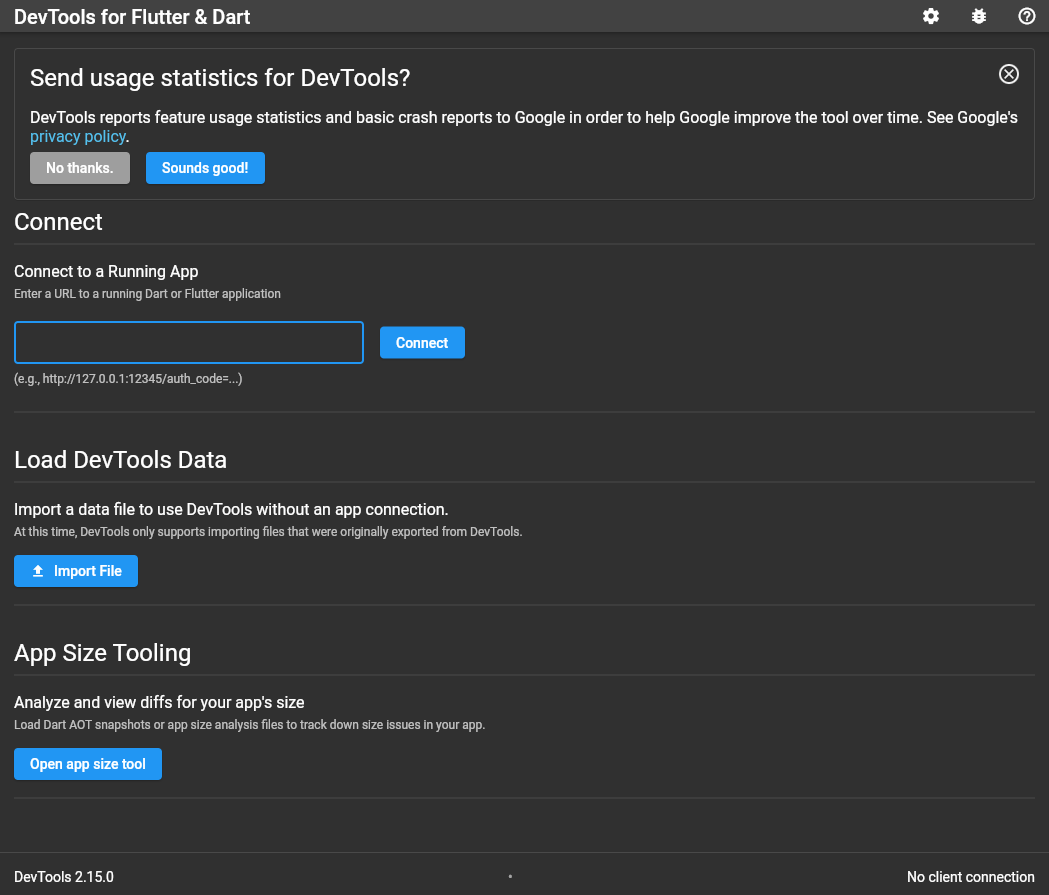Select the DevTools 2.15.0 version text

tap(64, 876)
